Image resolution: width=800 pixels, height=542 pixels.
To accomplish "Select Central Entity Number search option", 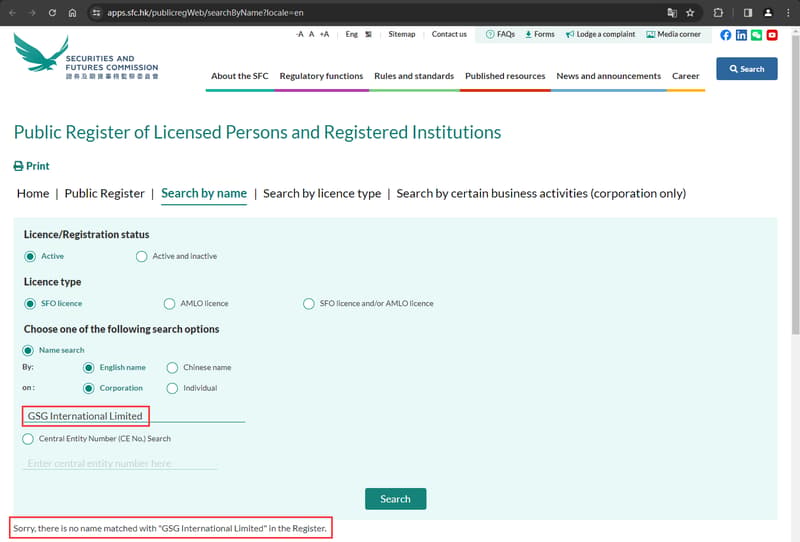I will [28, 439].
